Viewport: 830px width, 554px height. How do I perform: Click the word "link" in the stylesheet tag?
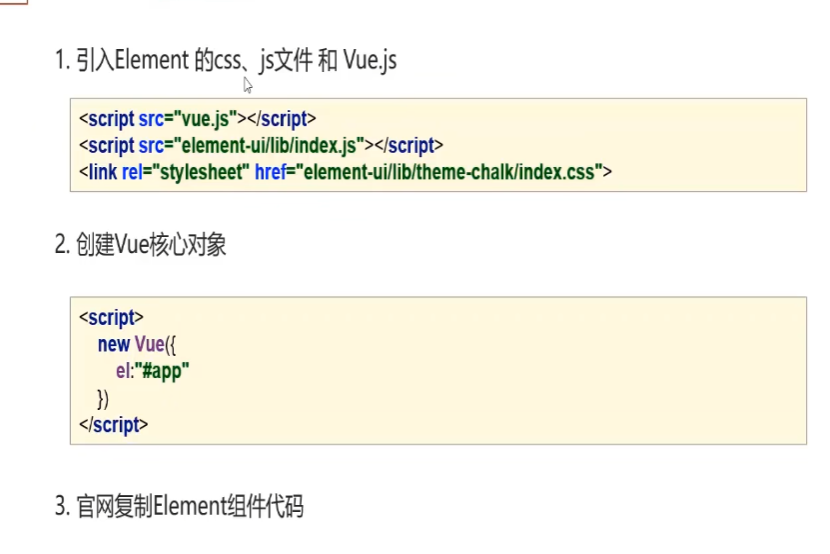click(103, 172)
